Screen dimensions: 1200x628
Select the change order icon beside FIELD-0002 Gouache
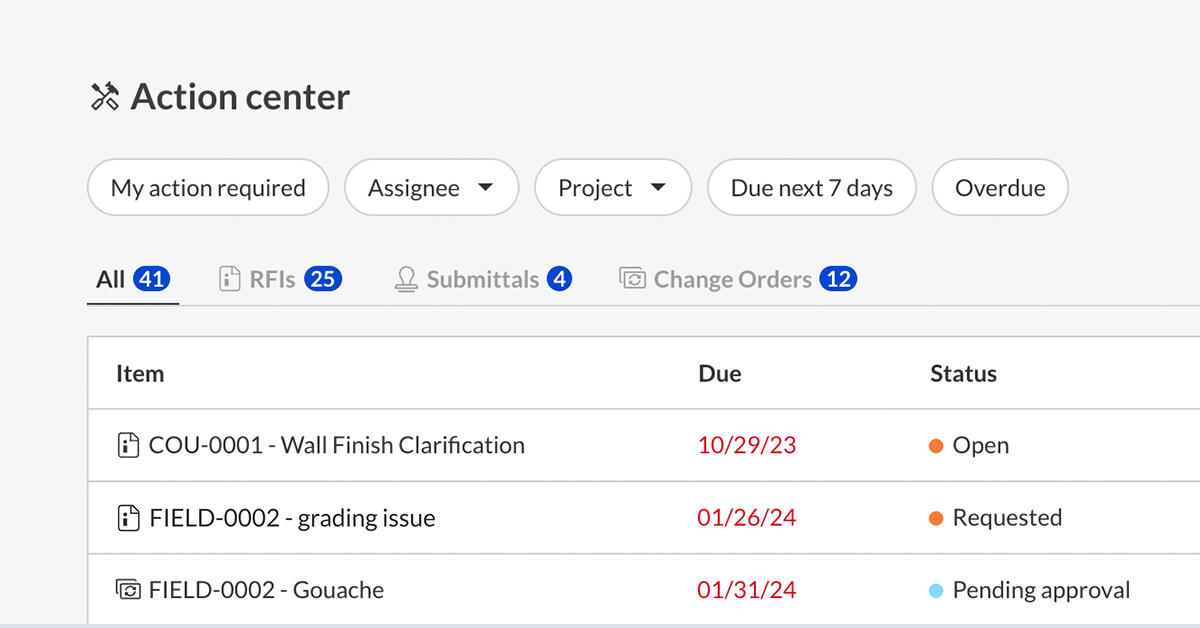click(x=129, y=589)
